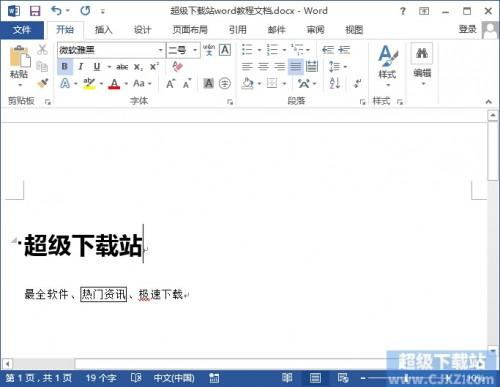Click the word count 19 个字
The height and width of the screenshot is (387, 500).
(x=101, y=378)
